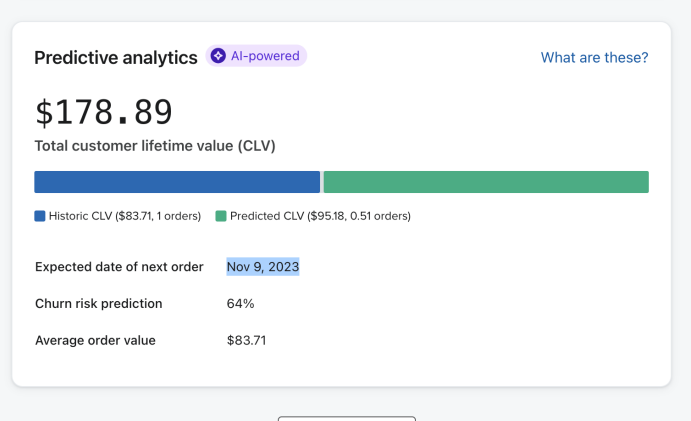Click 'Churn risk prediction' label
This screenshot has height=421, width=691.
[99, 304]
